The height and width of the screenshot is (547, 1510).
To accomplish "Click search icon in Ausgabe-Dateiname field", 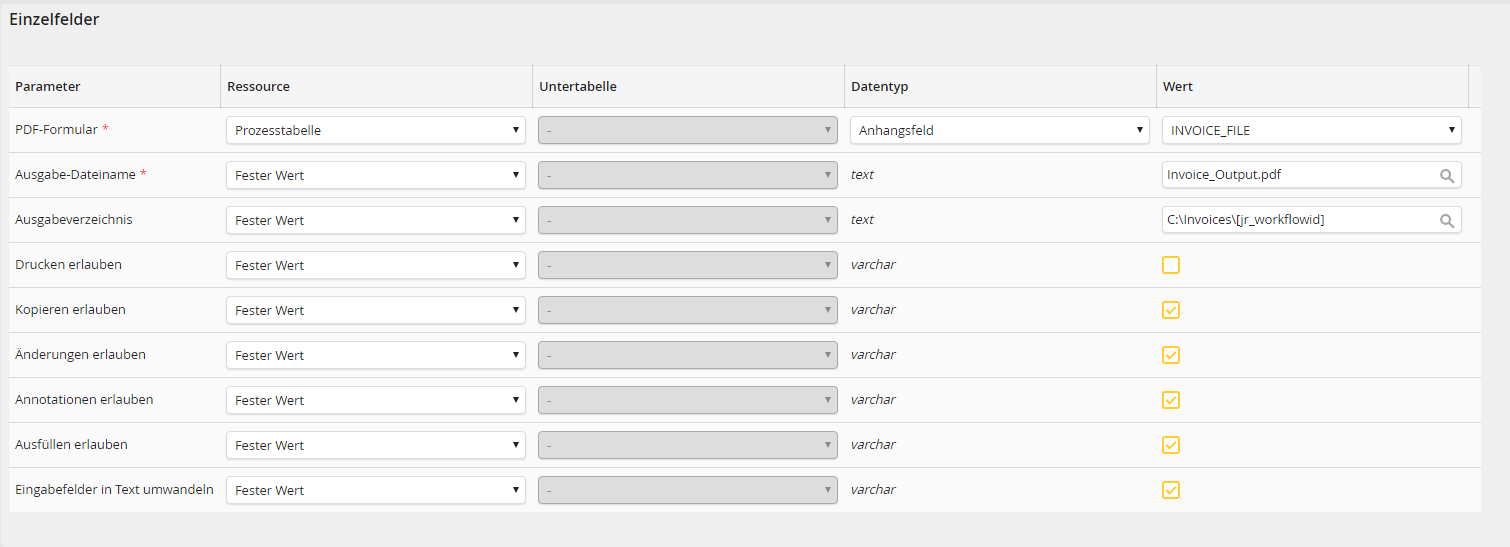I will [x=1446, y=176].
